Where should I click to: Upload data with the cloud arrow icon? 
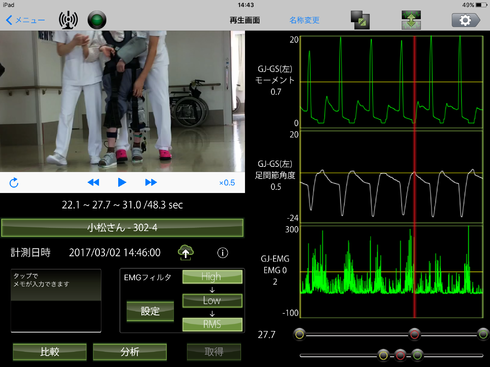[186, 252]
